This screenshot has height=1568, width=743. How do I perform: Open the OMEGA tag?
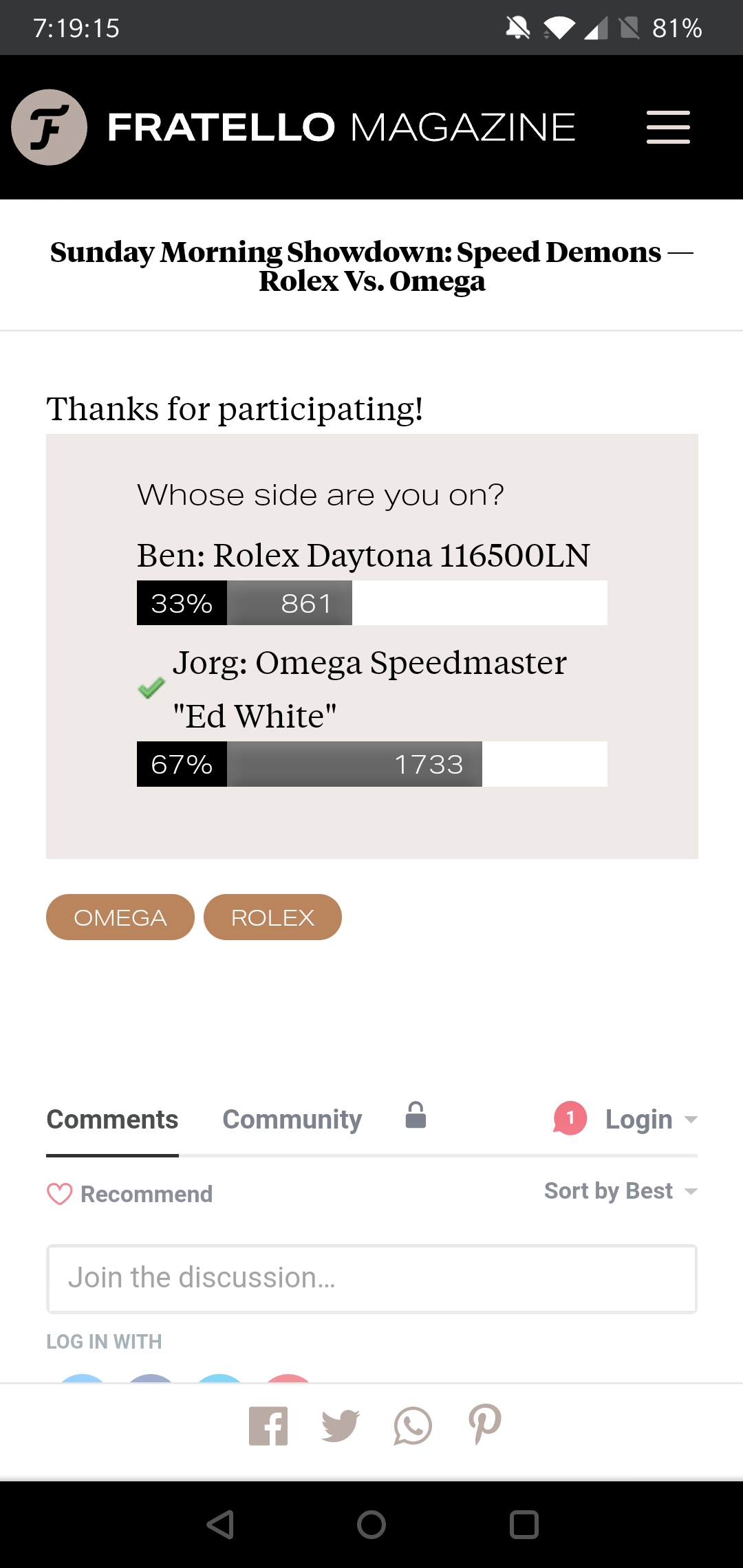pos(120,917)
